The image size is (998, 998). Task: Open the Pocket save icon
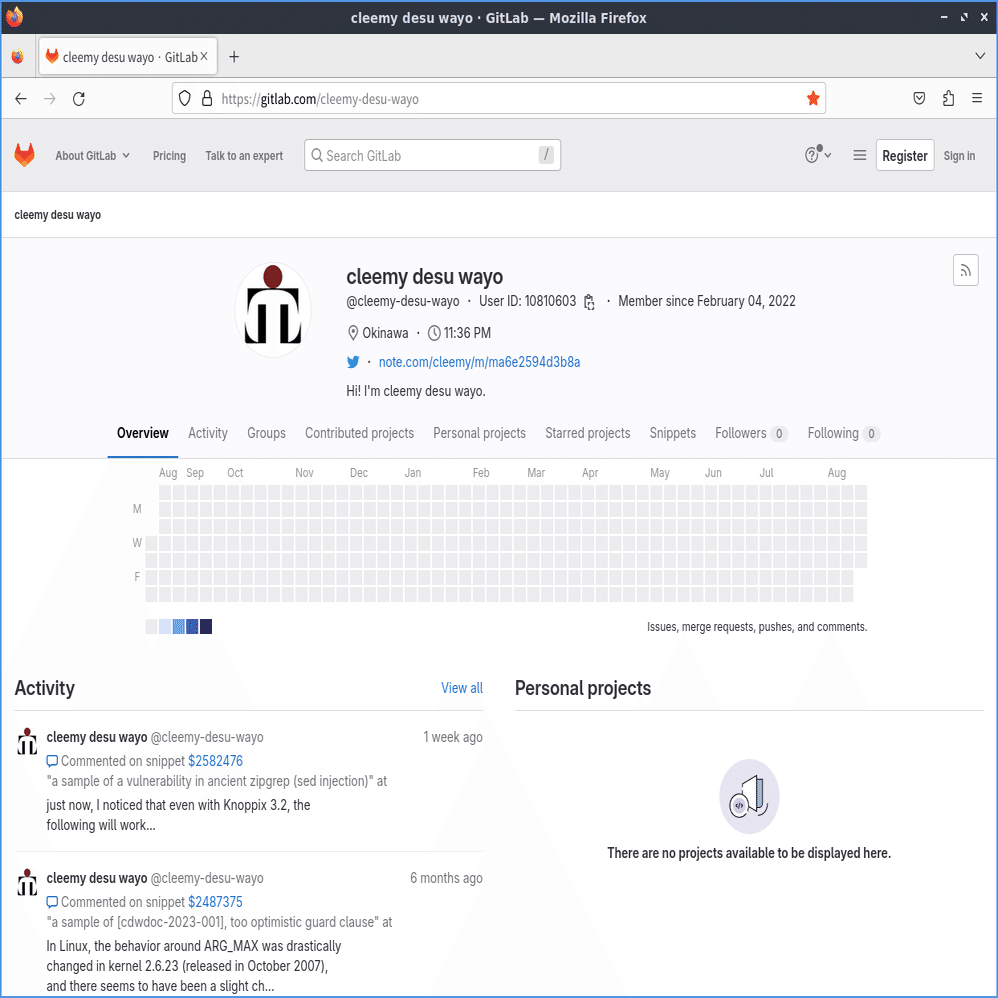point(918,99)
